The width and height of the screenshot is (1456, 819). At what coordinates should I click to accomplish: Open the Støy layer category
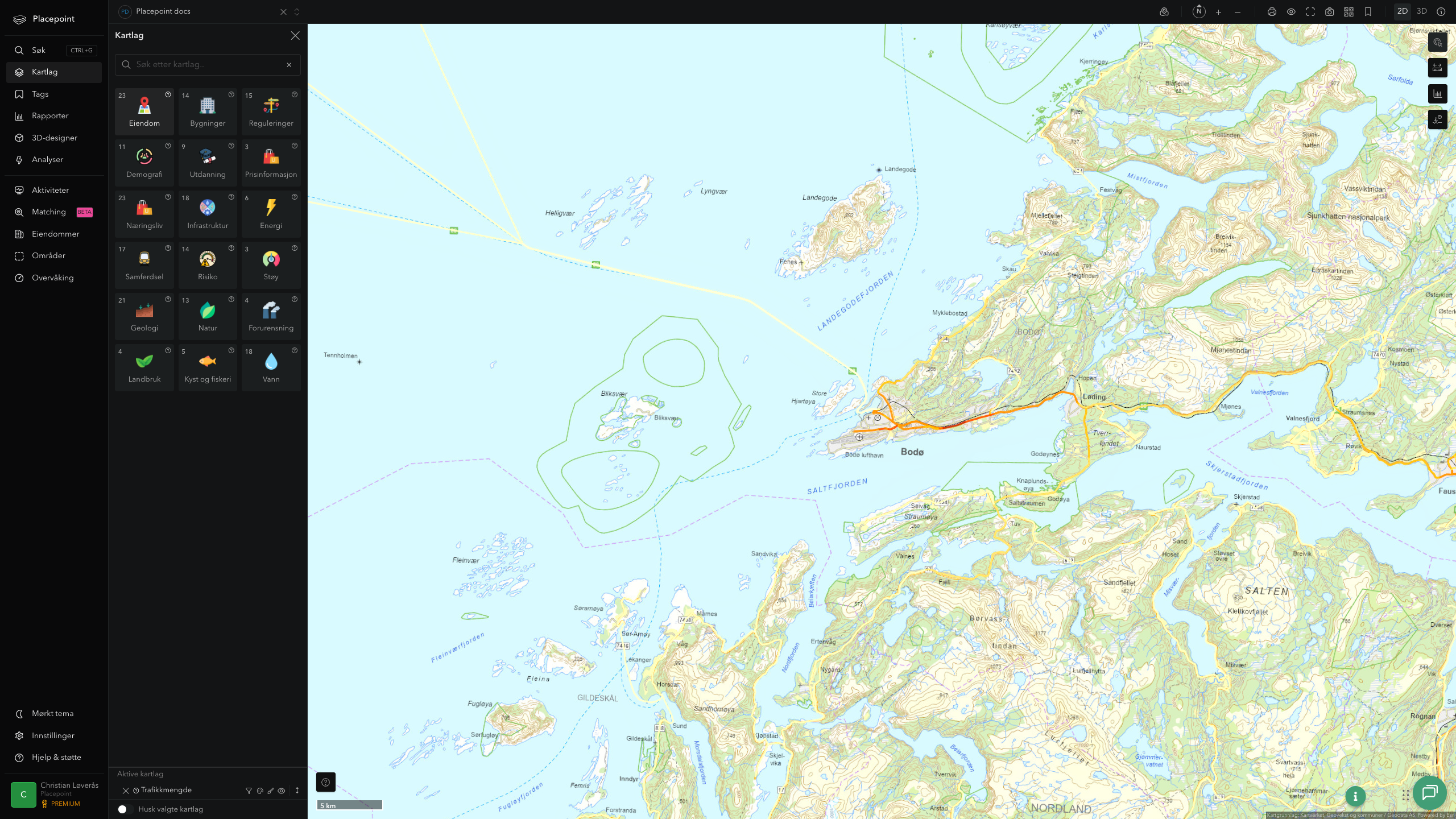point(271,265)
